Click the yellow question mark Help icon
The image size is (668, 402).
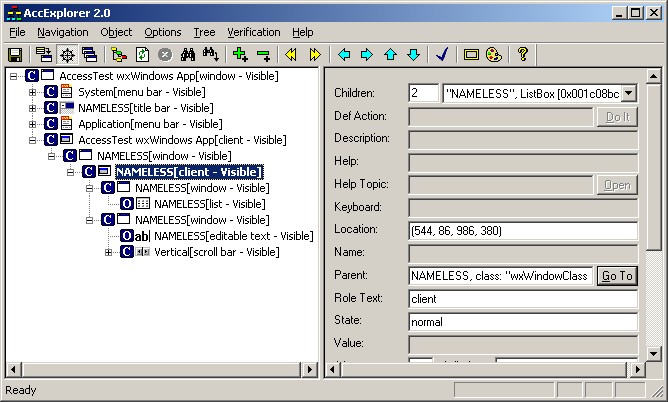click(x=522, y=54)
